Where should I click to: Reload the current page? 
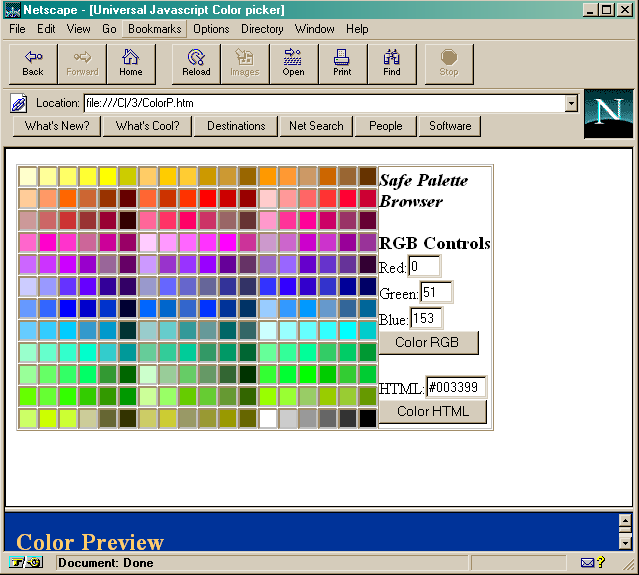coord(196,64)
